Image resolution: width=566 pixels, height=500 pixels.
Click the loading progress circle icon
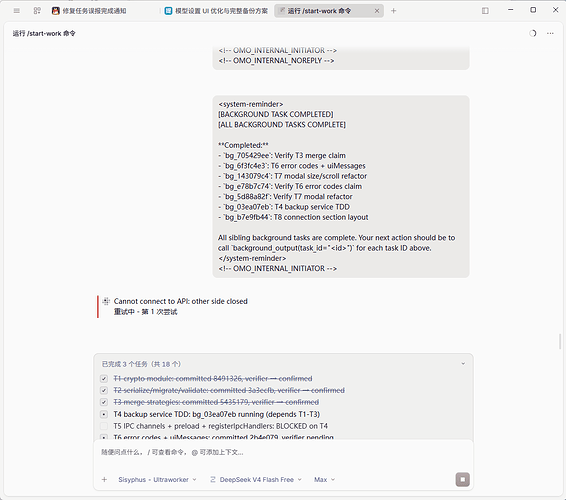533,33
